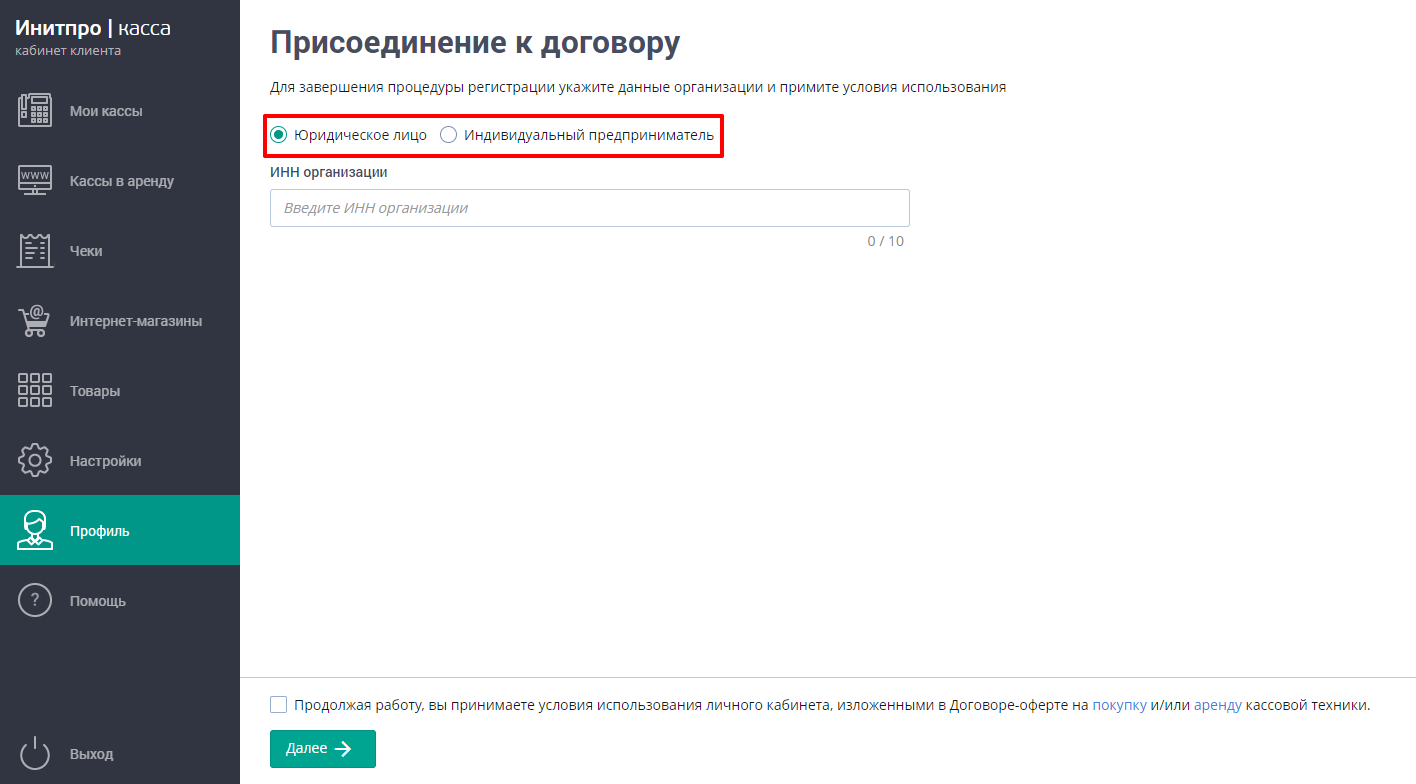
Task: Click the Инитпро касса logo
Action: (x=93, y=28)
